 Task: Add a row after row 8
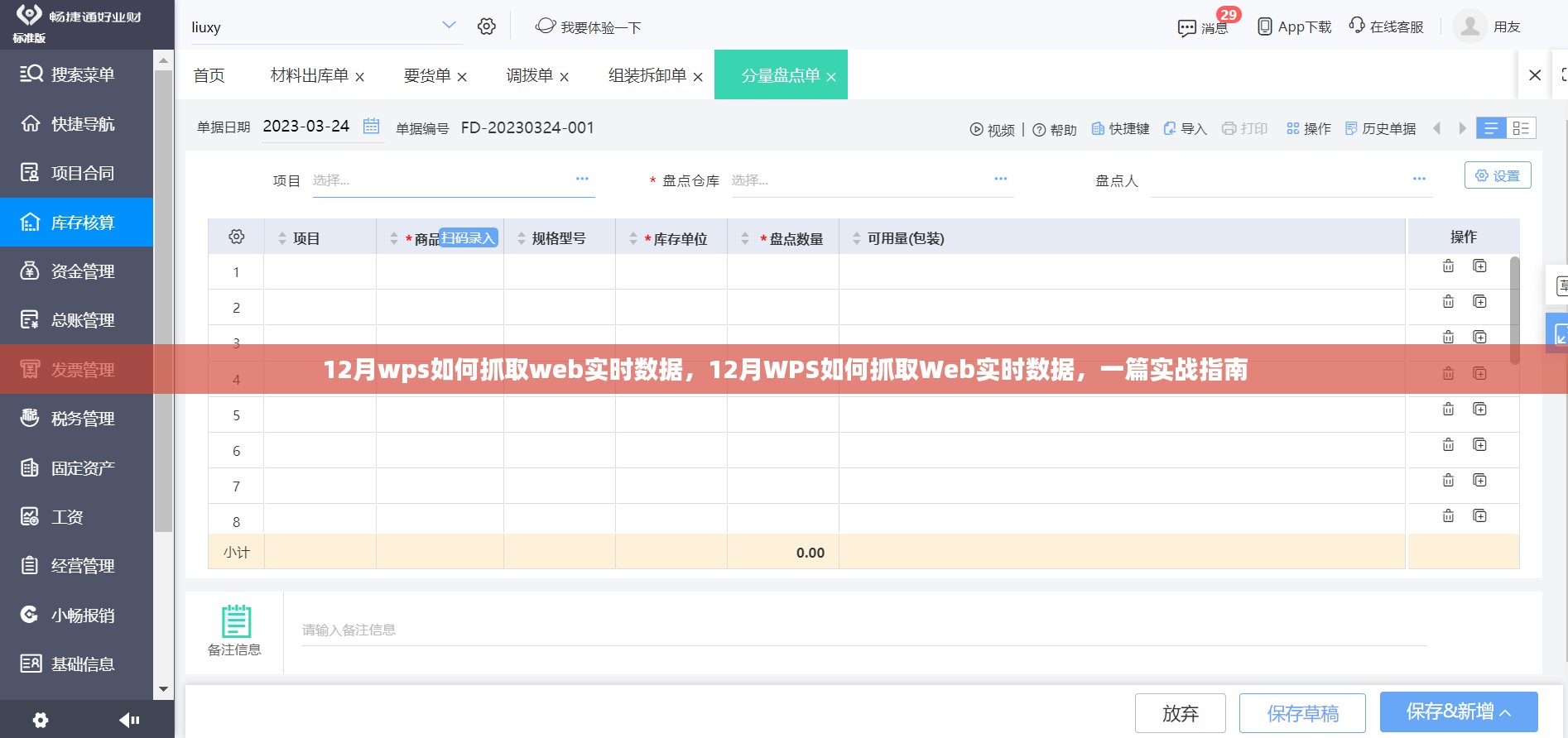[x=1479, y=515]
